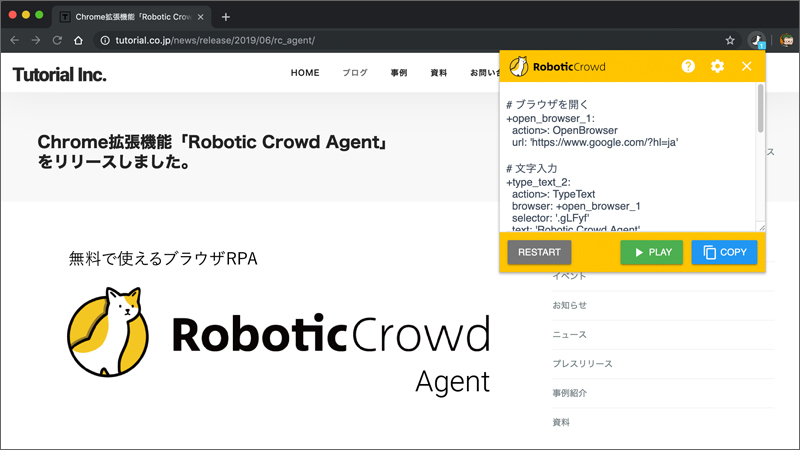This screenshot has height=450, width=800.
Task: Click the selector '.gLFyf' line
Action: pyautogui.click(x=551, y=218)
